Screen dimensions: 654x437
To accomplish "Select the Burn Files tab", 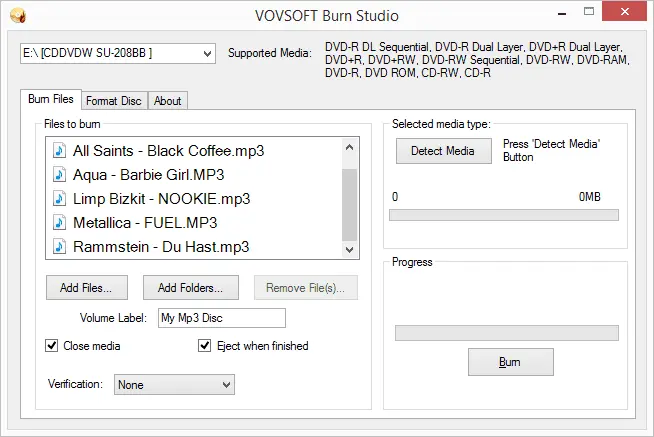I will click(50, 99).
